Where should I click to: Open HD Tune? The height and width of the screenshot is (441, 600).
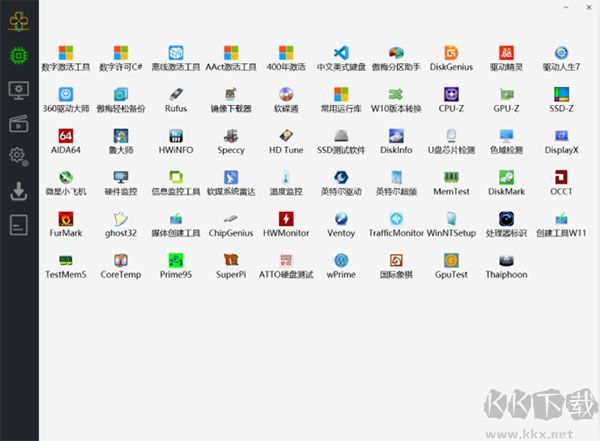click(x=286, y=142)
